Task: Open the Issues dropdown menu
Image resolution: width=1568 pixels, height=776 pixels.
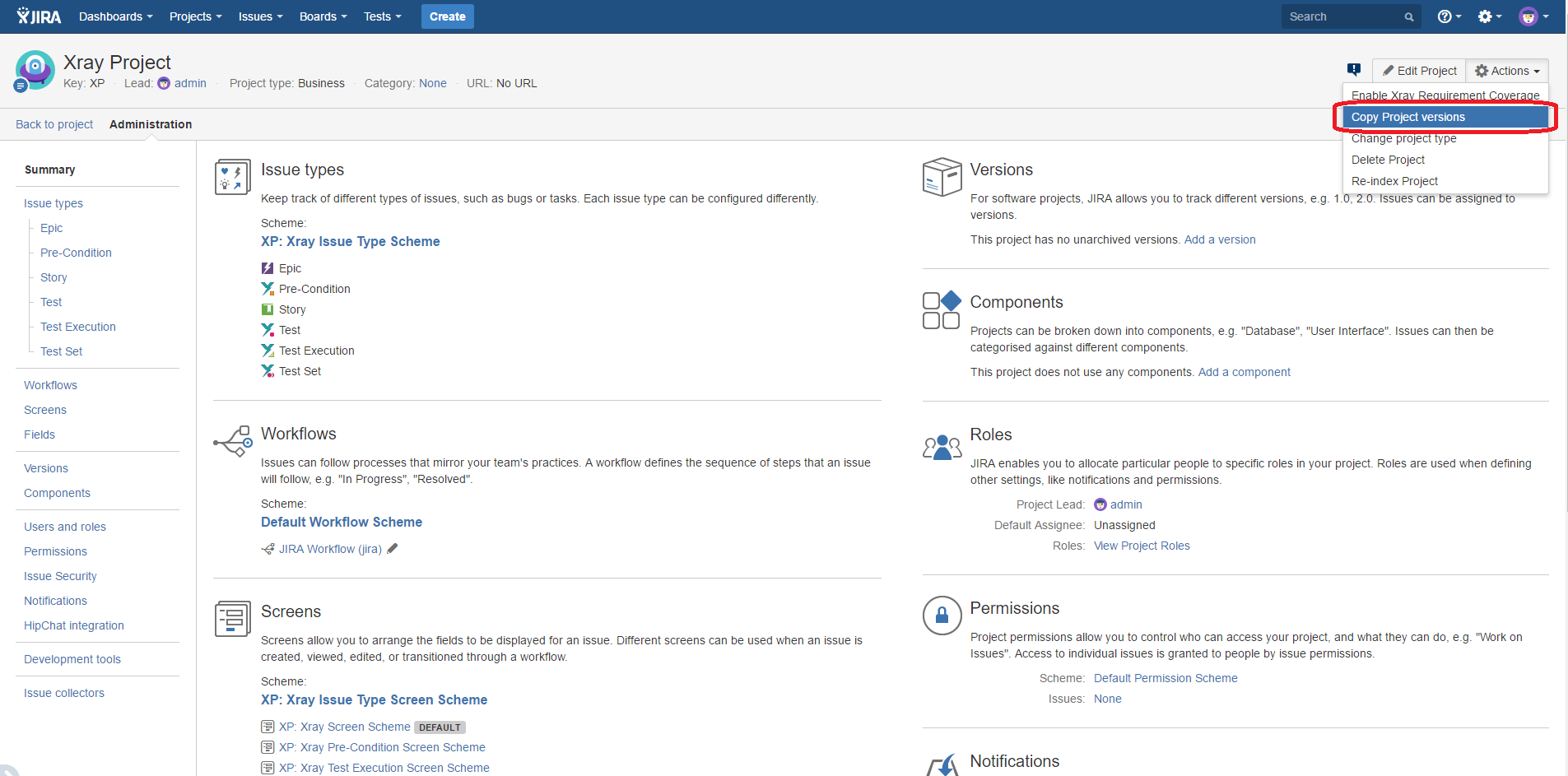Action: (261, 16)
